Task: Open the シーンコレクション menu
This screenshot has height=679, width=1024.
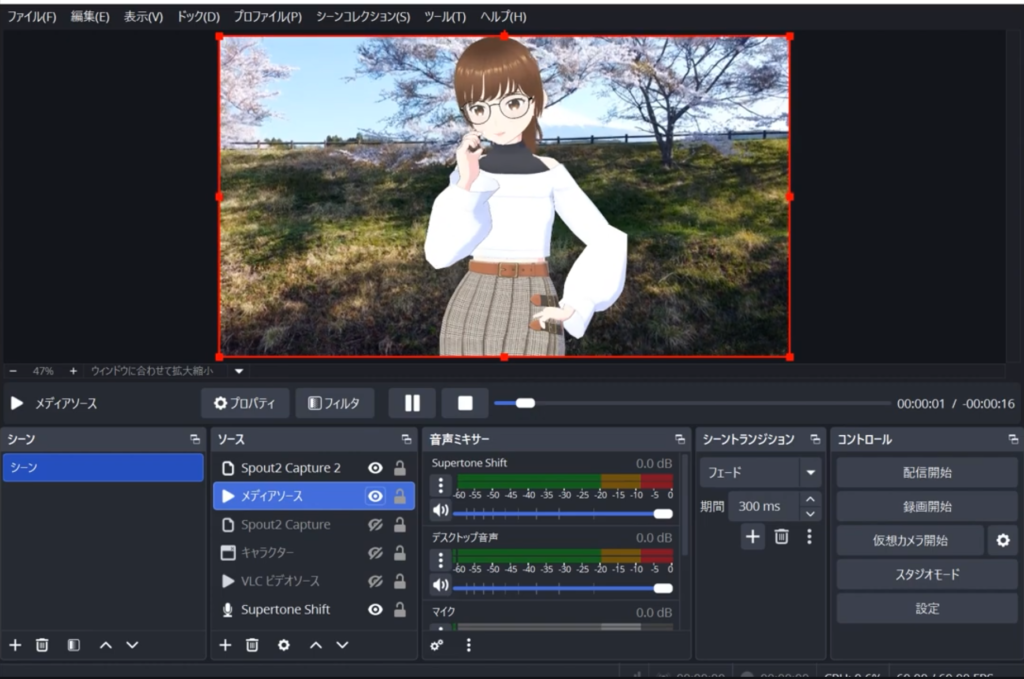Action: [362, 17]
